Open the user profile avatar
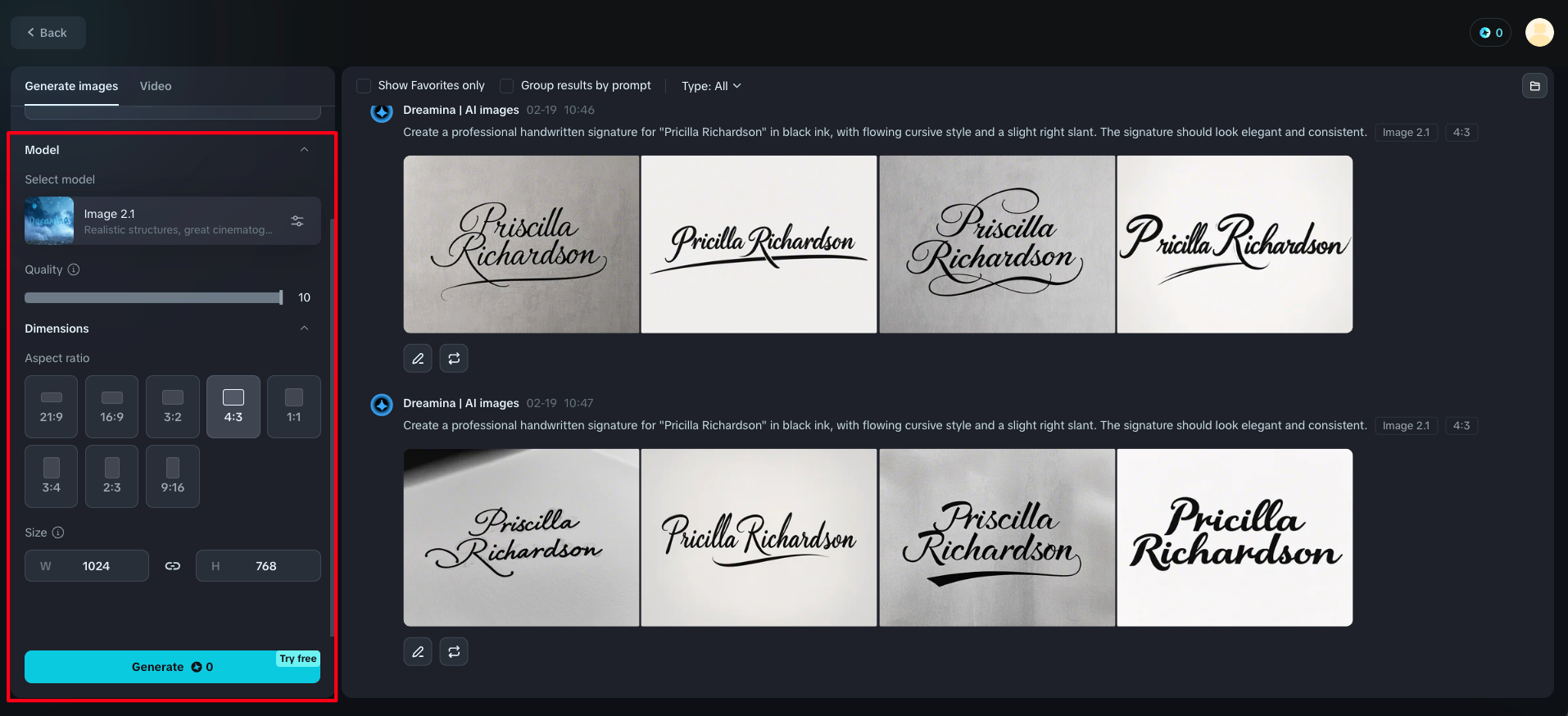 click(1539, 33)
